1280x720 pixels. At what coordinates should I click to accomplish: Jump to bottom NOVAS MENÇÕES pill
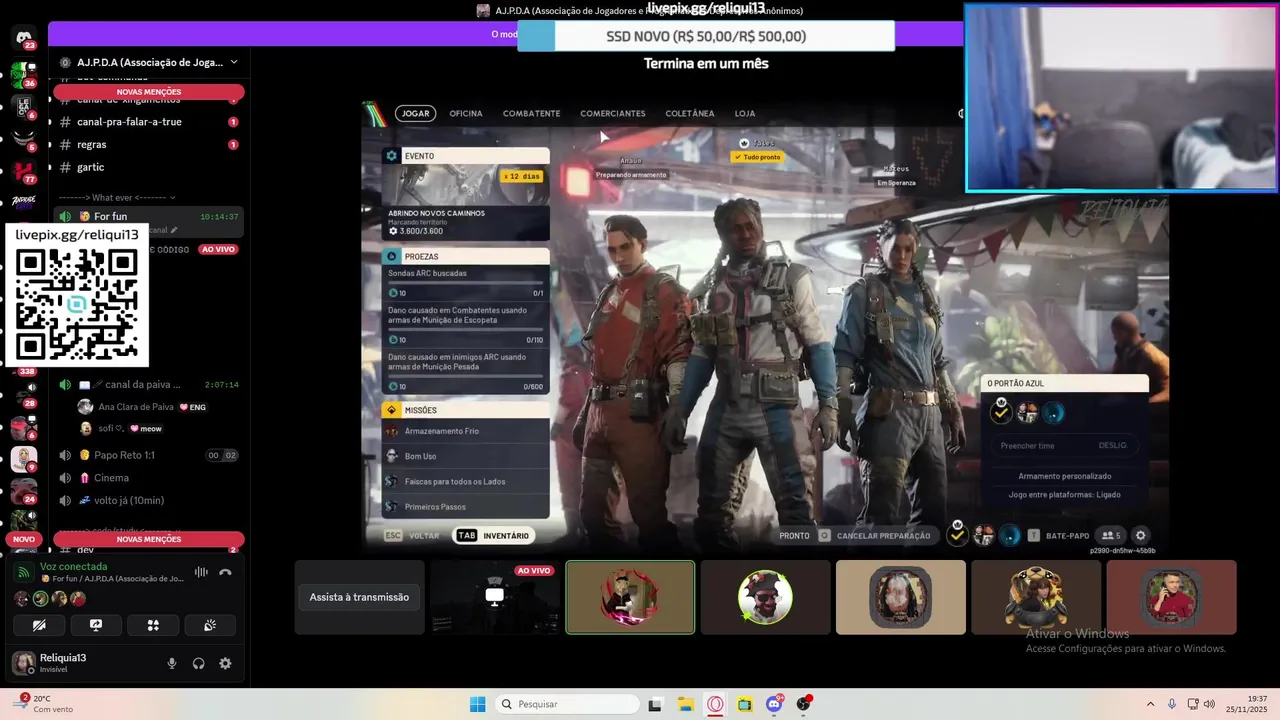149,539
